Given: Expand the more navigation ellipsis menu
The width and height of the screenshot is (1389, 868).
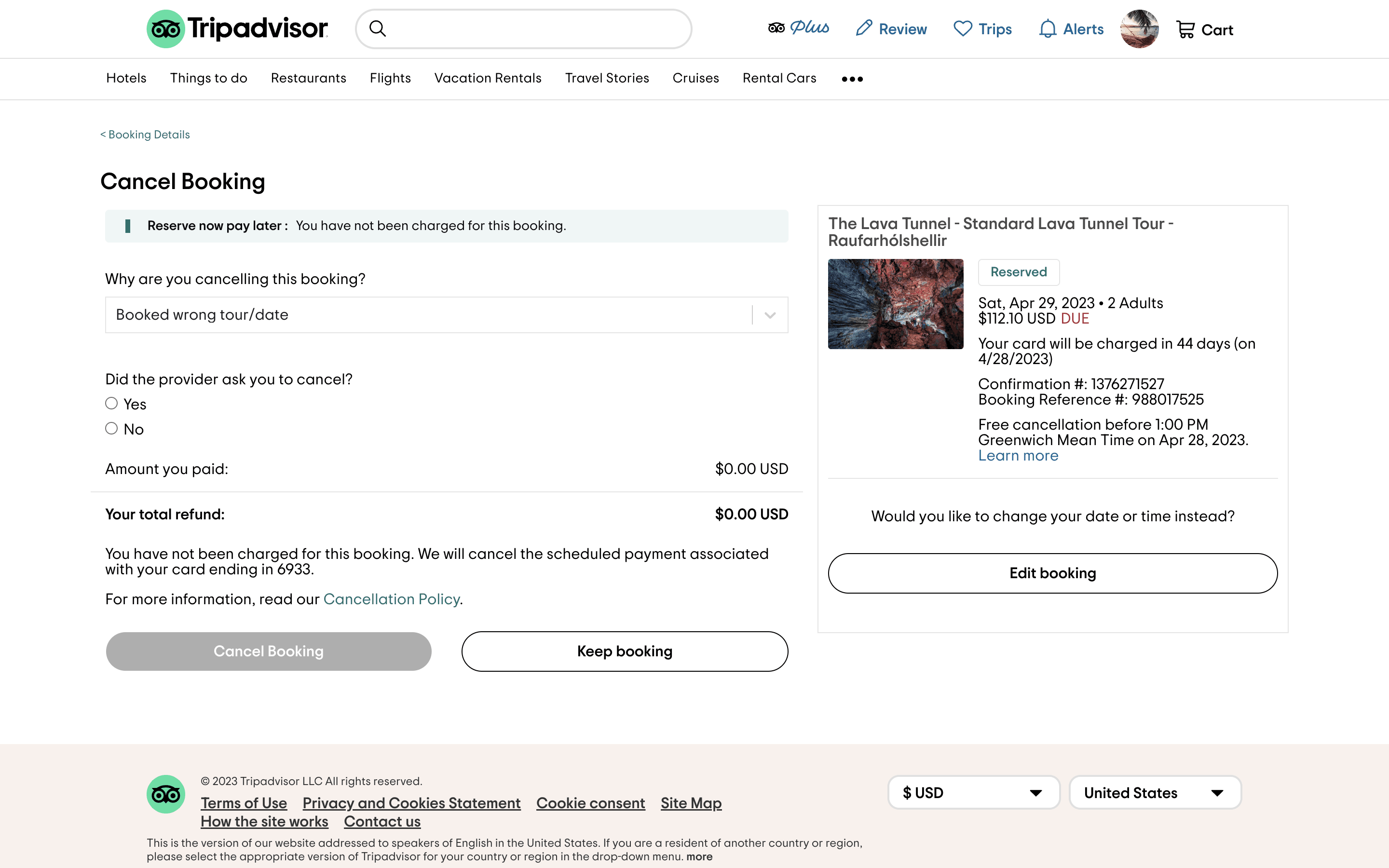Looking at the screenshot, I should tap(852, 79).
